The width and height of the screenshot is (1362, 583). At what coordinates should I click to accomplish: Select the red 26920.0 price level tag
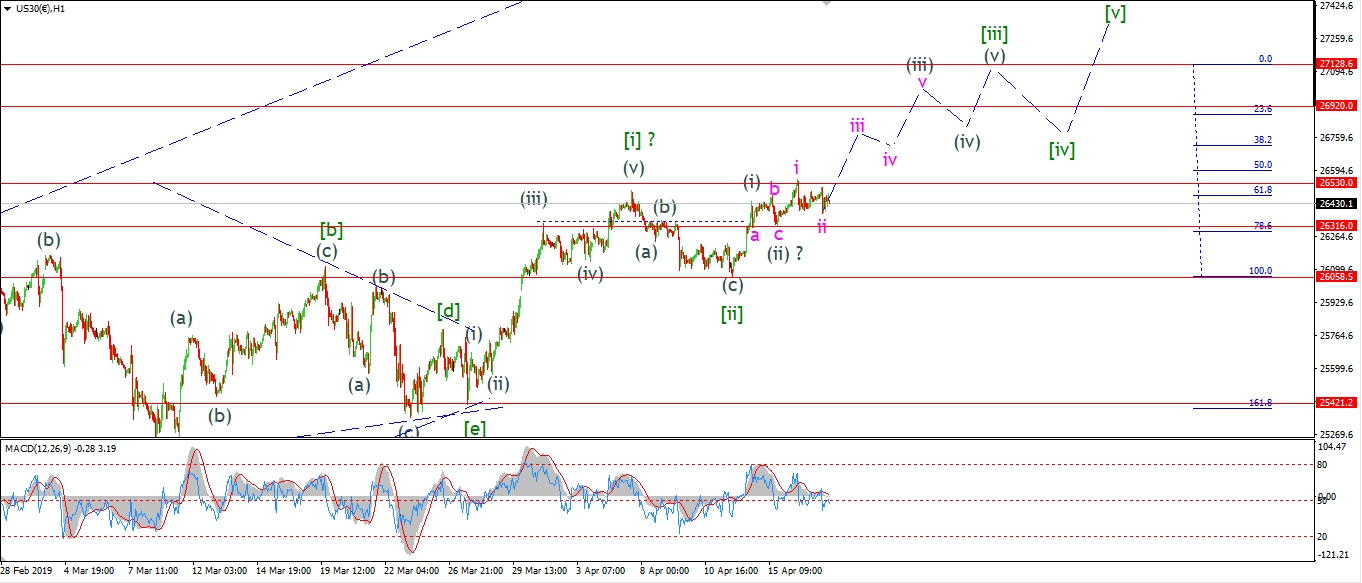click(x=1336, y=105)
